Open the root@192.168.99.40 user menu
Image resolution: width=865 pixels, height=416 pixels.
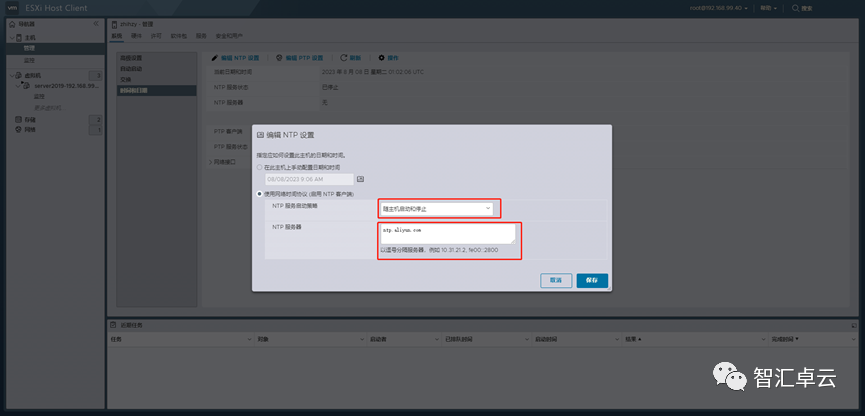pos(719,8)
